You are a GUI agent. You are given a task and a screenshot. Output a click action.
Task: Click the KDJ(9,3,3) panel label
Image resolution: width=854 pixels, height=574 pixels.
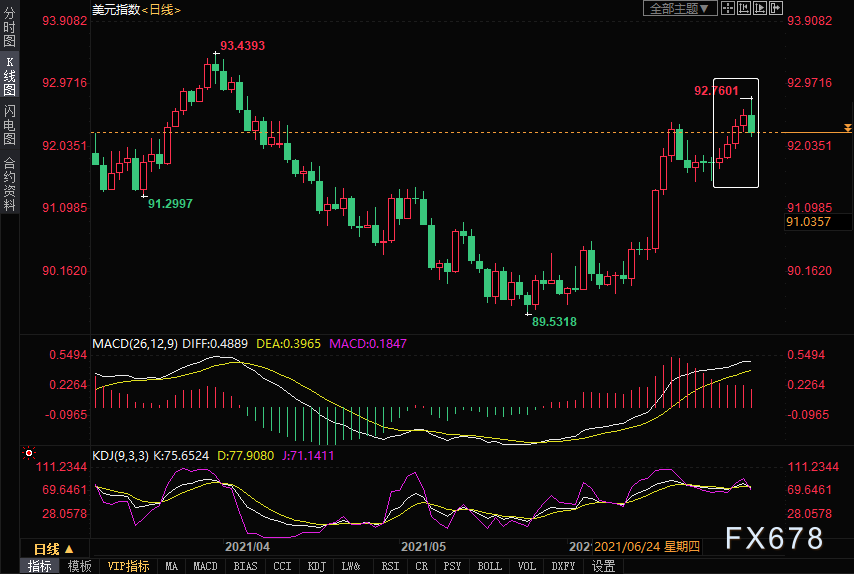point(120,456)
